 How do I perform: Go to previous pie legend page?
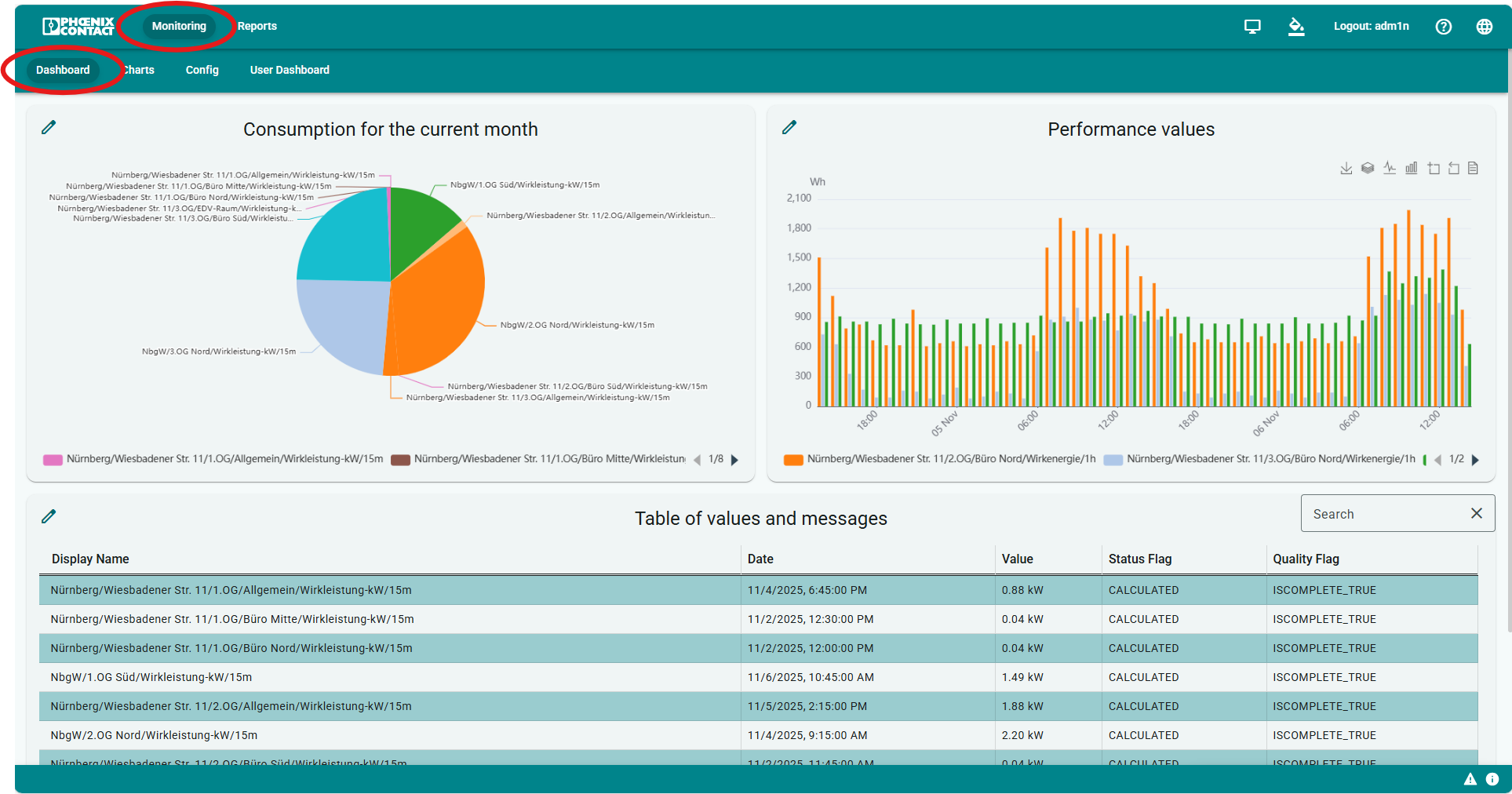[697, 460]
